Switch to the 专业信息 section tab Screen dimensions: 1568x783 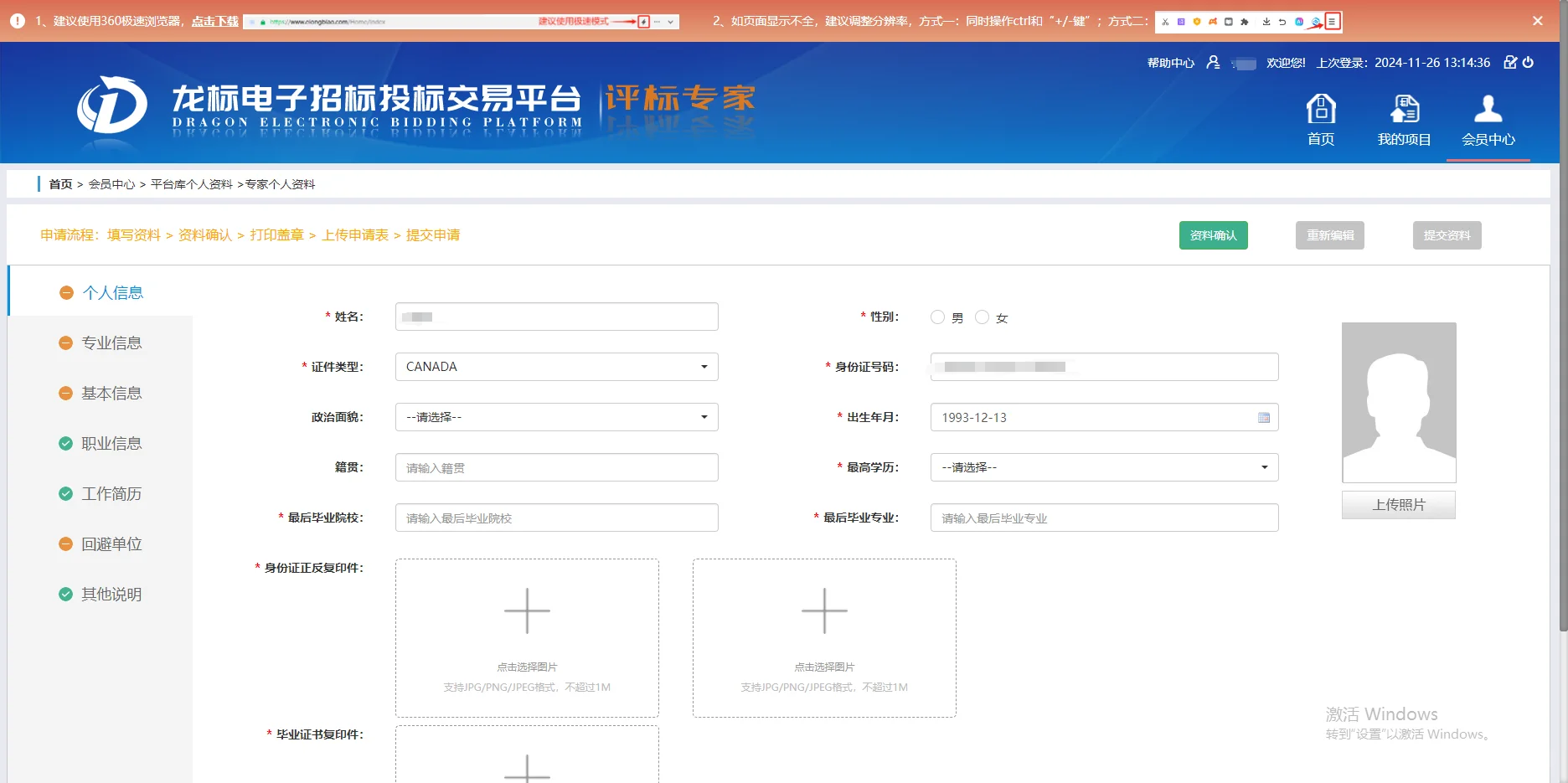pos(111,343)
